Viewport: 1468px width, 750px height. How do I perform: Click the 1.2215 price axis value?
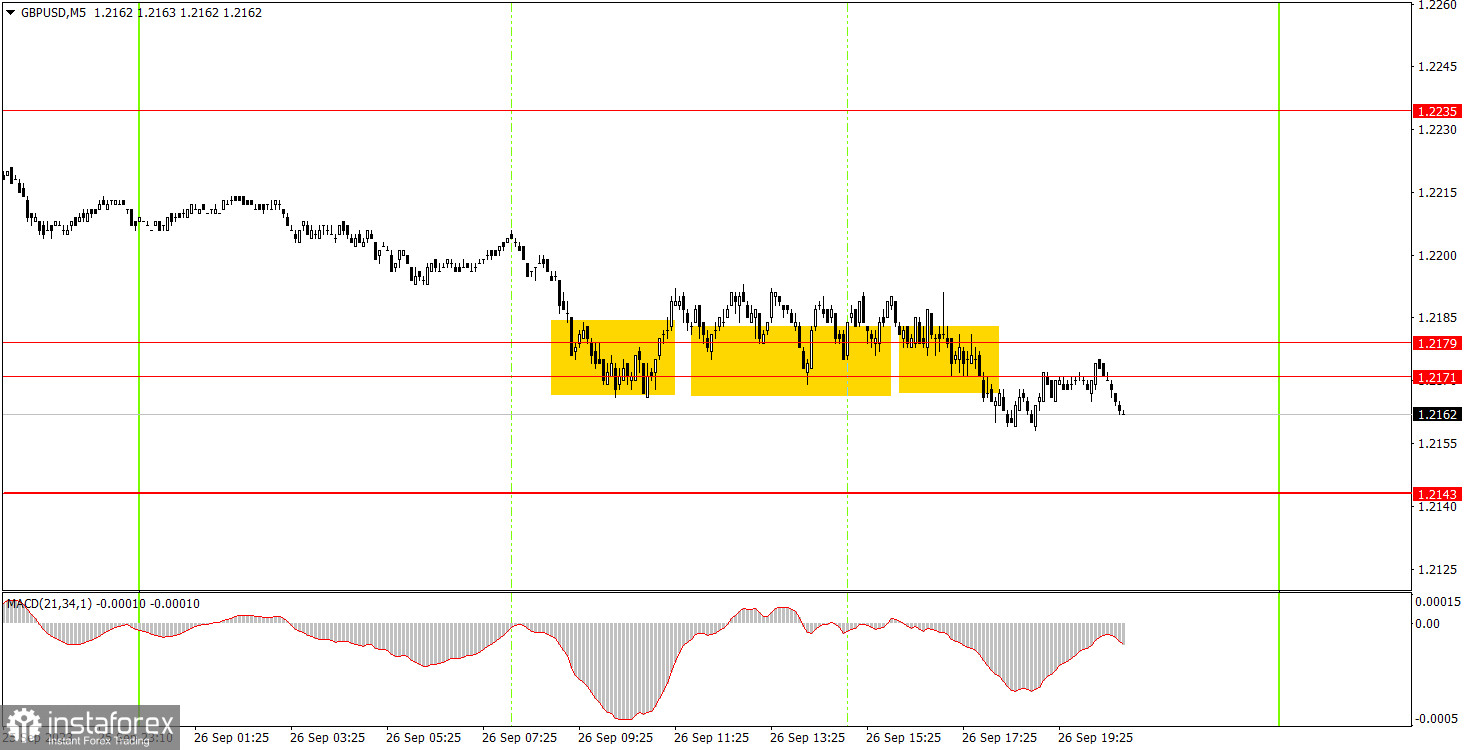[x=1437, y=192]
